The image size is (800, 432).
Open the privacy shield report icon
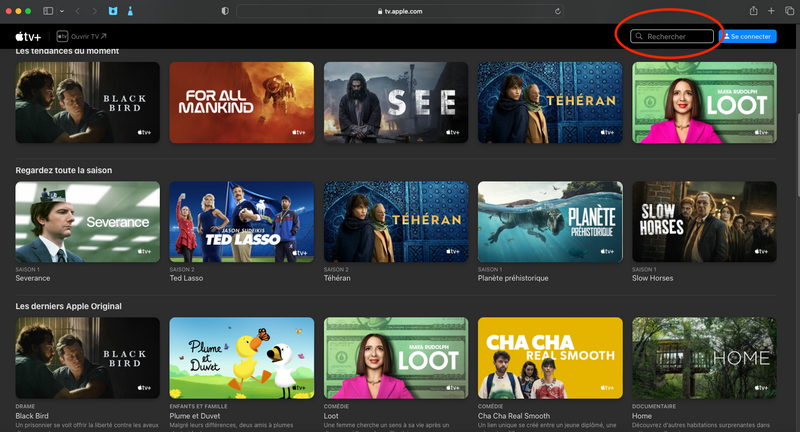225,11
